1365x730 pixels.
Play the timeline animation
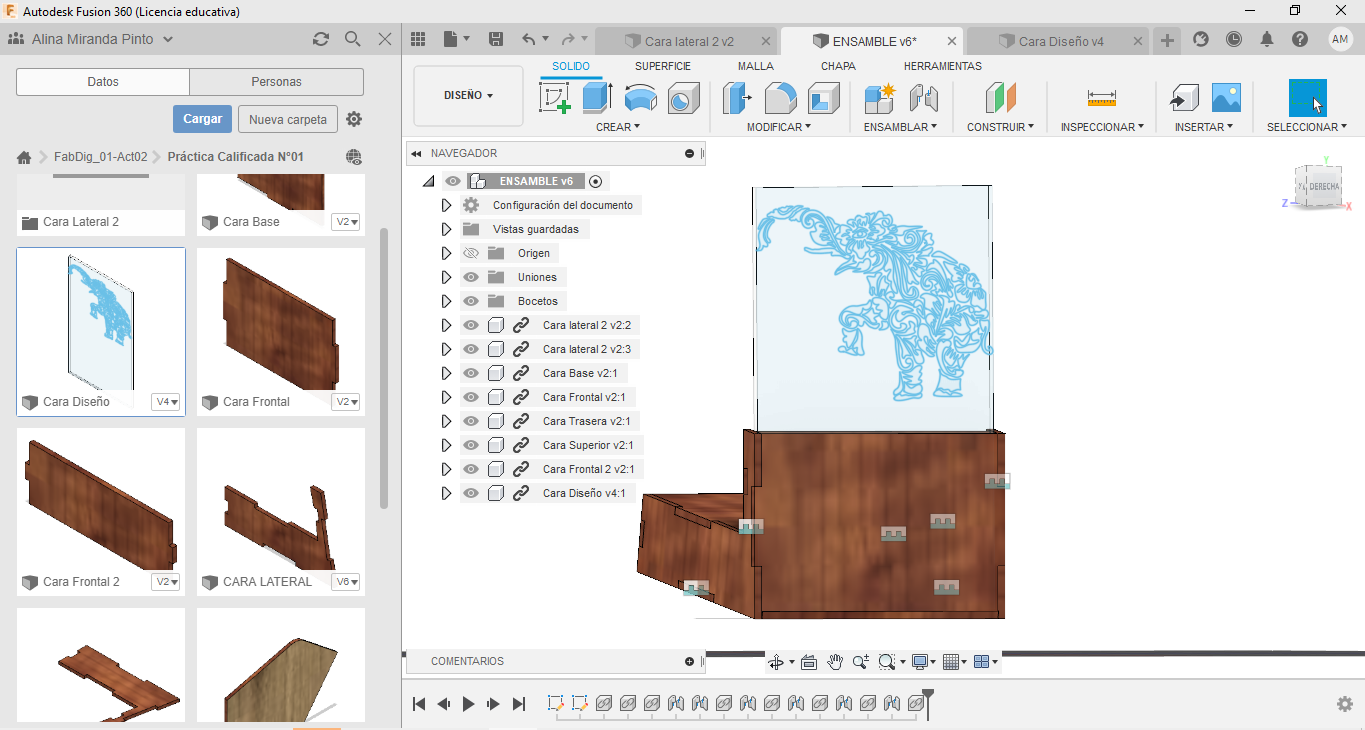[x=469, y=704]
